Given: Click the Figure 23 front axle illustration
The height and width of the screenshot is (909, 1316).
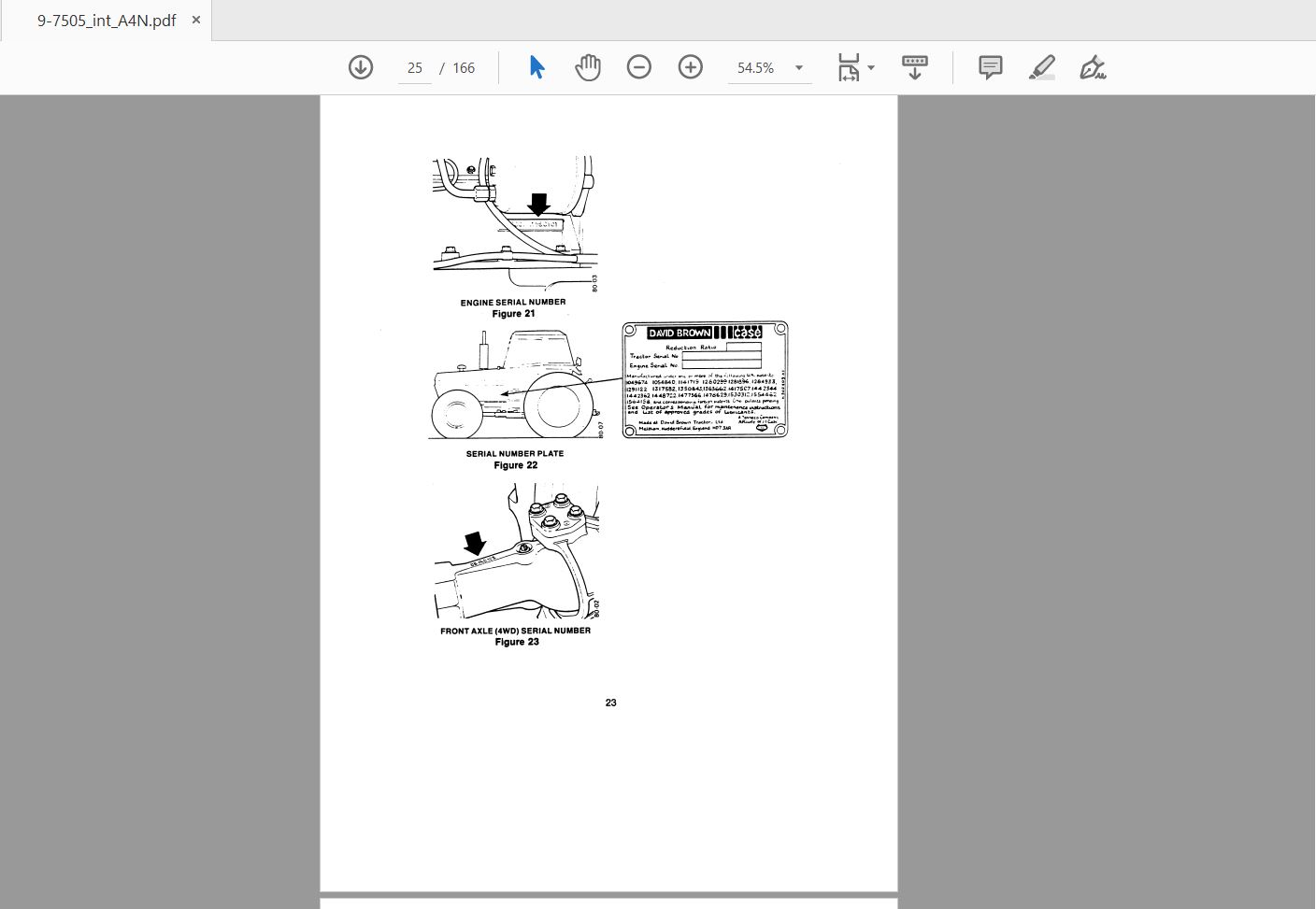Looking at the screenshot, I should pyautogui.click(x=516, y=550).
